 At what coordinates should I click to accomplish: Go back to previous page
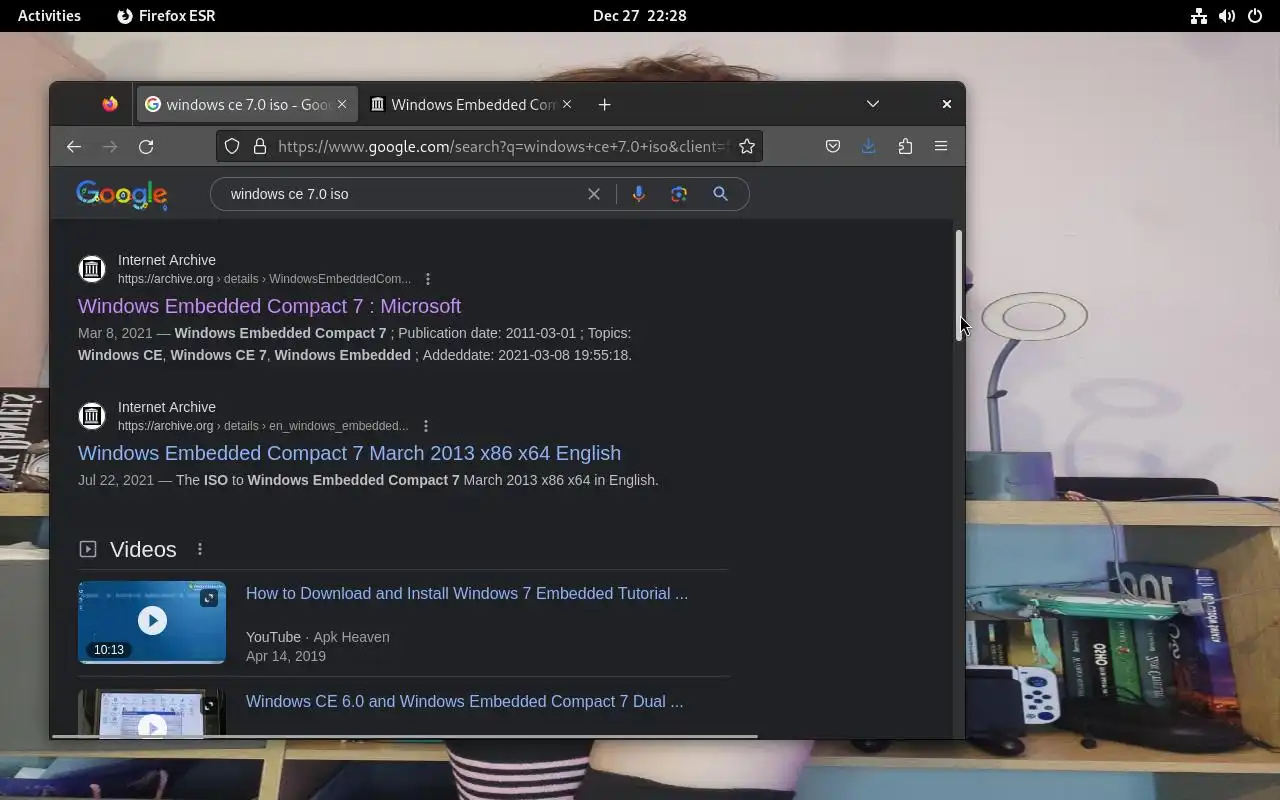(x=74, y=146)
